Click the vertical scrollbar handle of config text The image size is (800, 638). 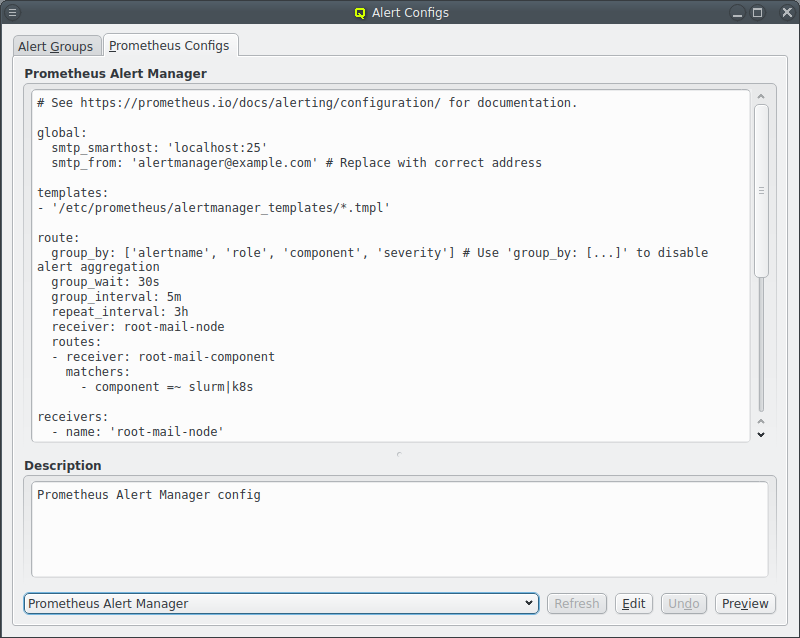click(761, 191)
